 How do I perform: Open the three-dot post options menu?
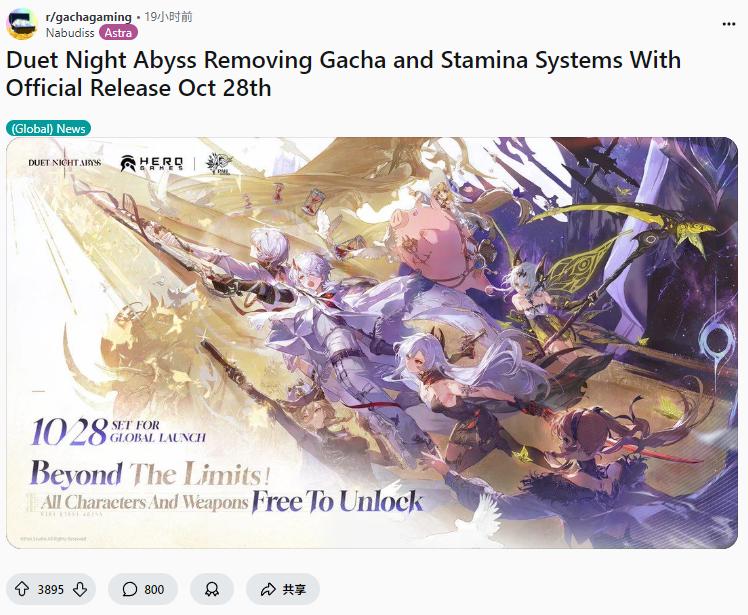tap(728, 24)
